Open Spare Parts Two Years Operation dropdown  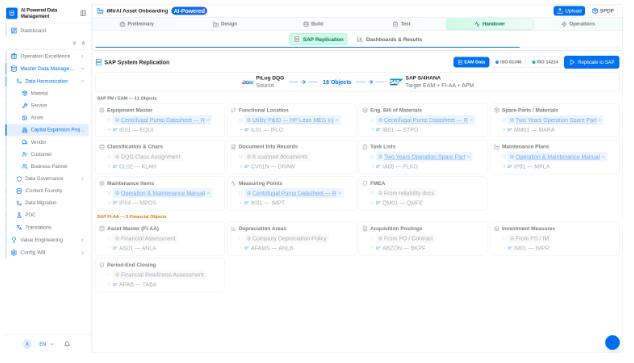[556, 120]
